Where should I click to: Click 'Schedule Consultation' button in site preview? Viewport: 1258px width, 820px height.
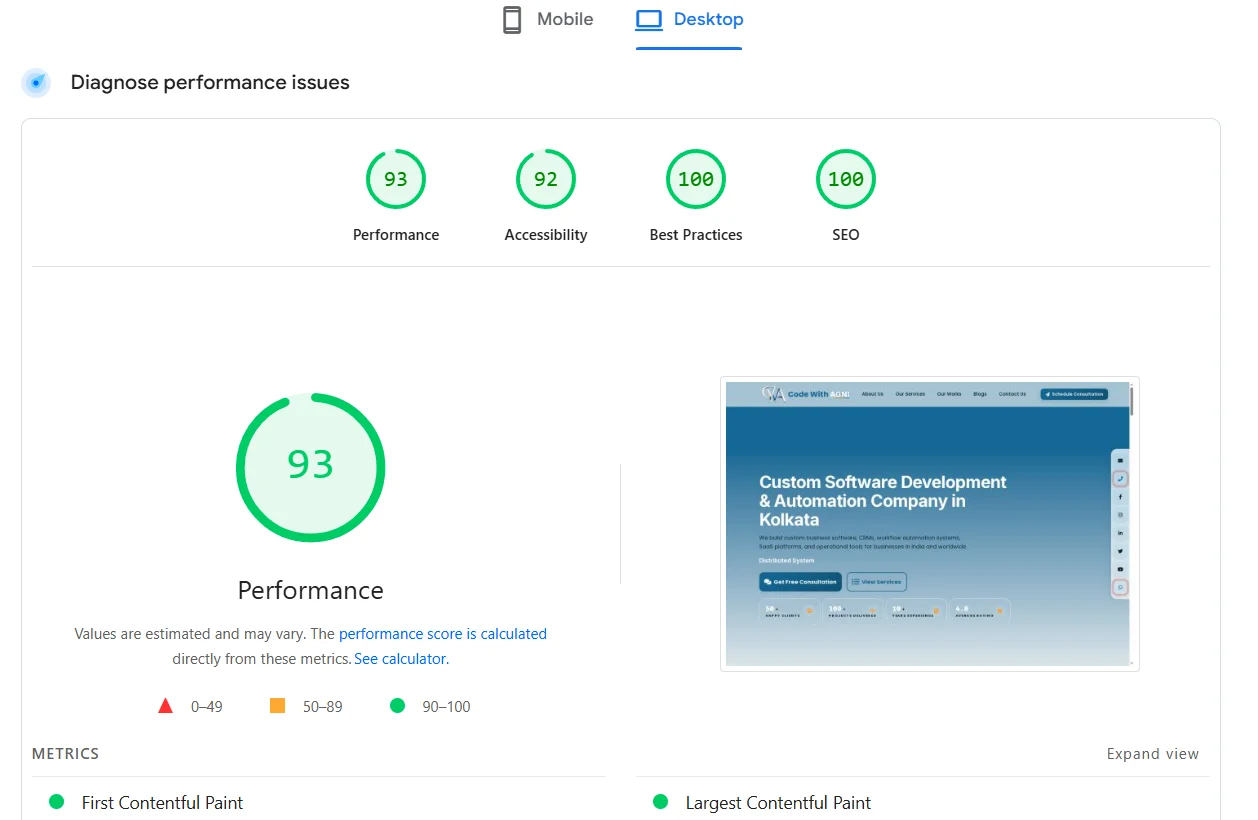point(1074,394)
